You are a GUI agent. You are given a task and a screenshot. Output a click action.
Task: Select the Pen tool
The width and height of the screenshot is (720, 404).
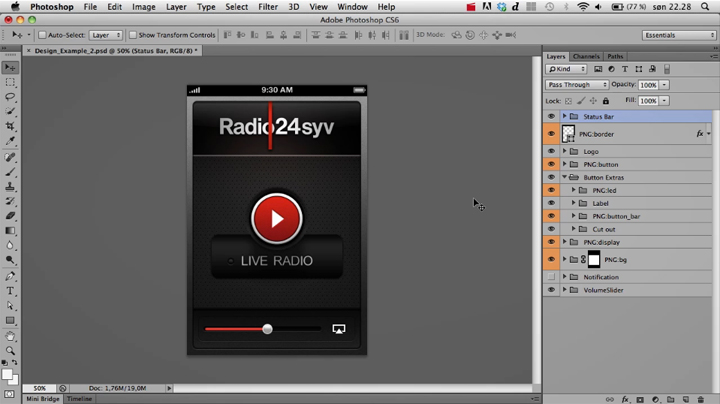[x=10, y=276]
